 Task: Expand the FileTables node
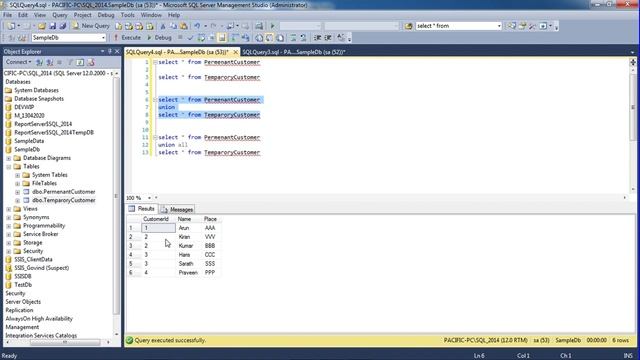(18, 184)
